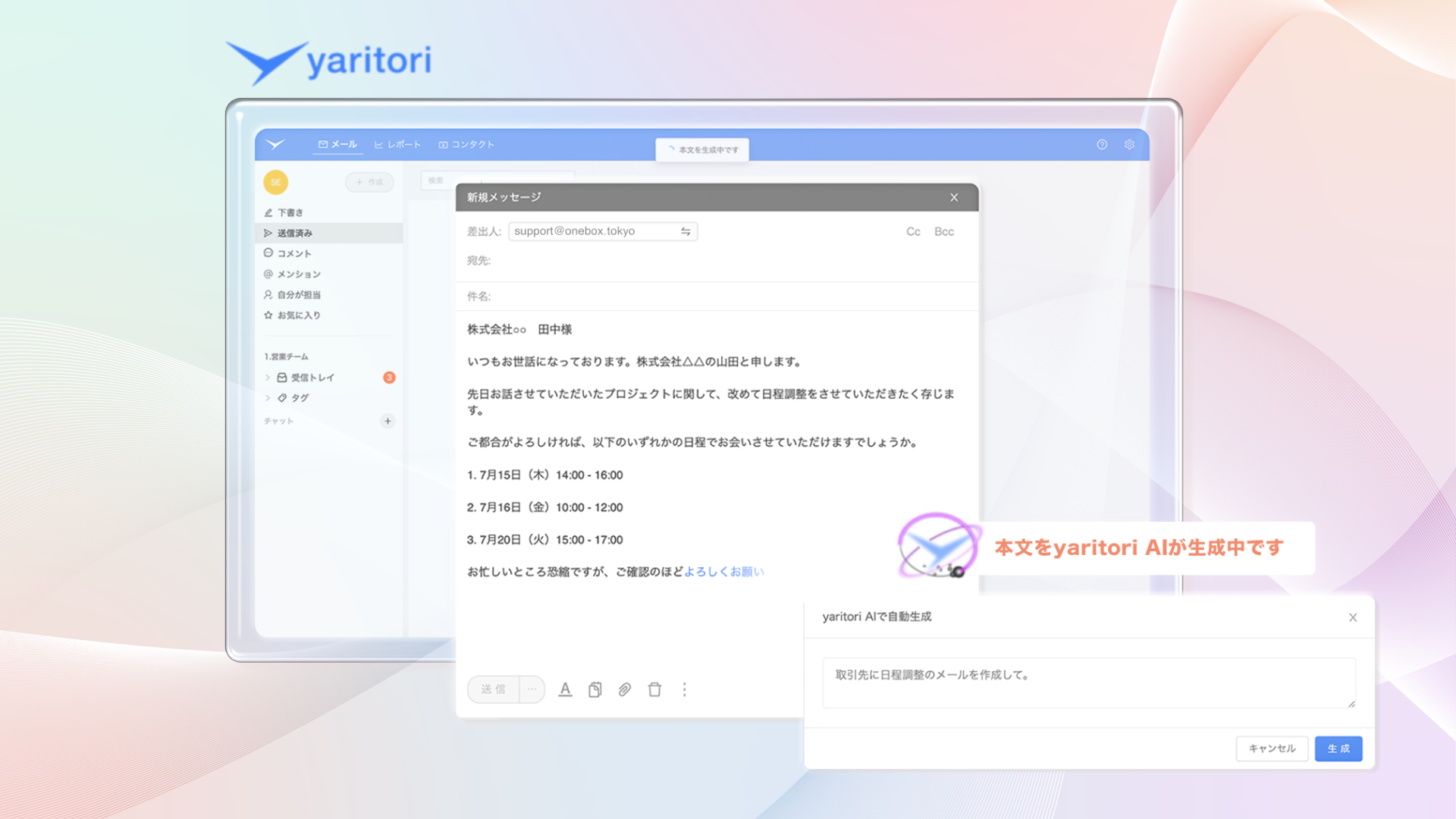This screenshot has width=1456, height=819.
Task: Open settings with the gear icon
Action: pyautogui.click(x=1129, y=144)
